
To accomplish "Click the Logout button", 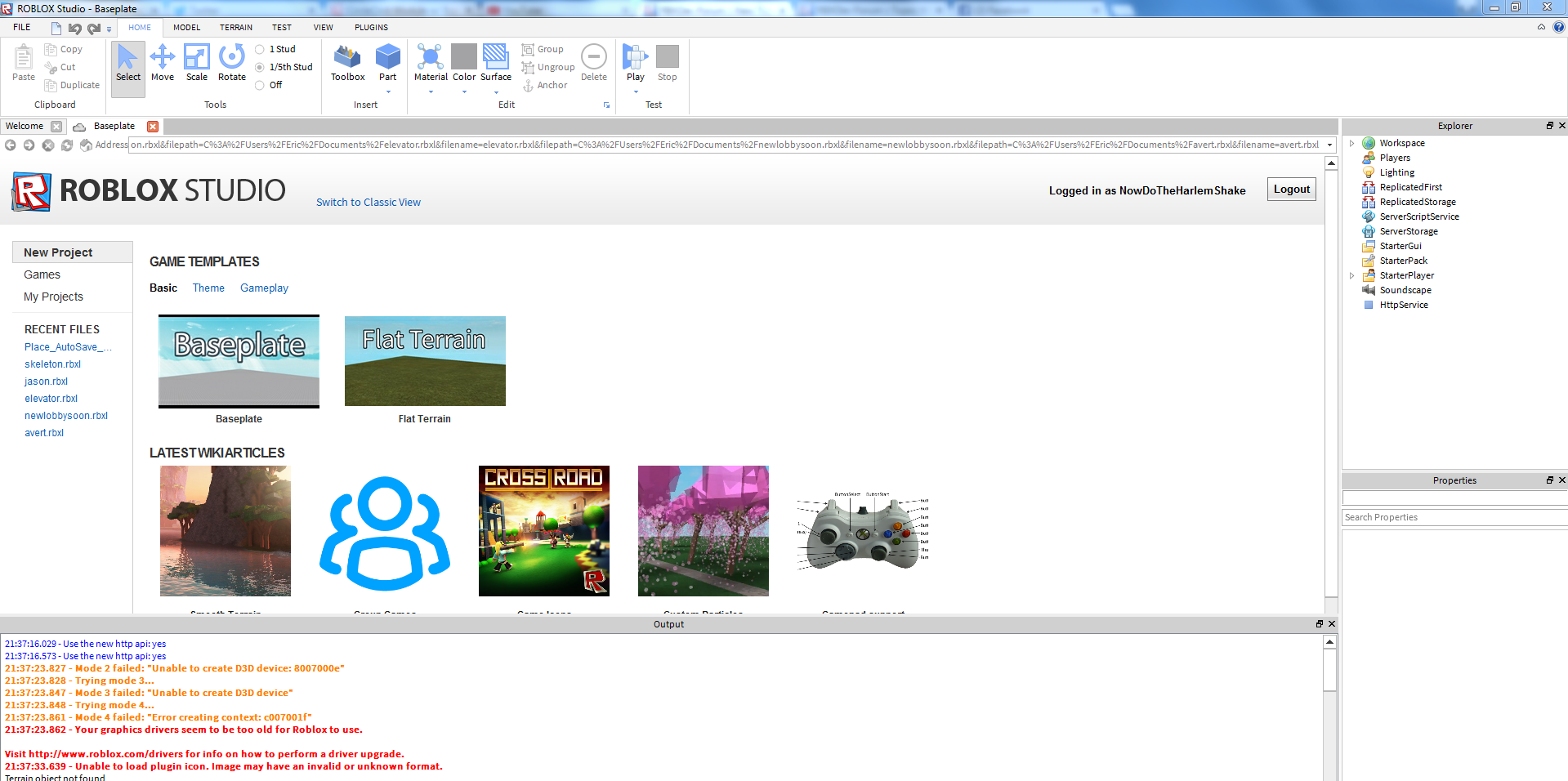I will pyautogui.click(x=1292, y=190).
